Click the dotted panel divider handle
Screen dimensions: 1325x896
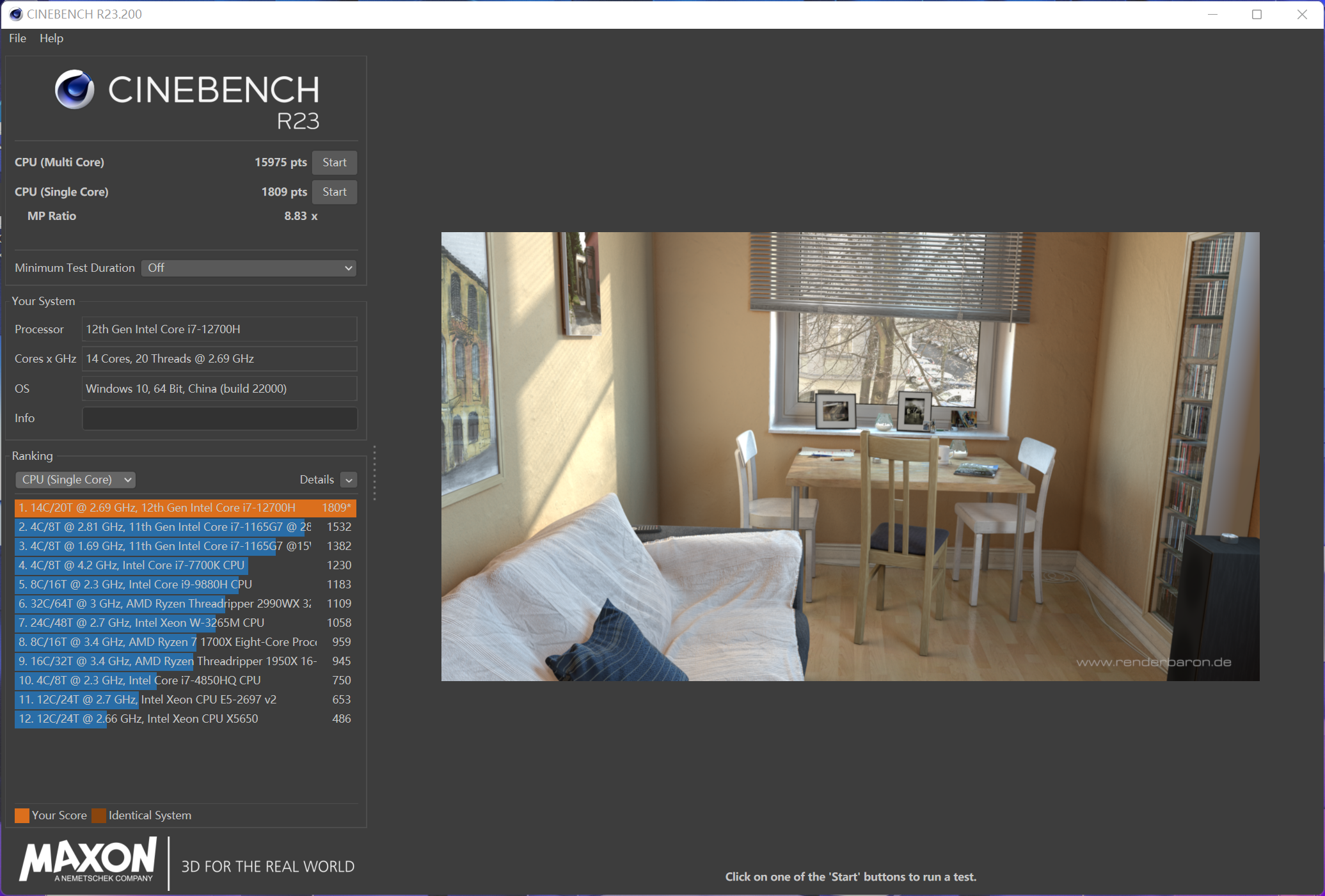tap(374, 473)
